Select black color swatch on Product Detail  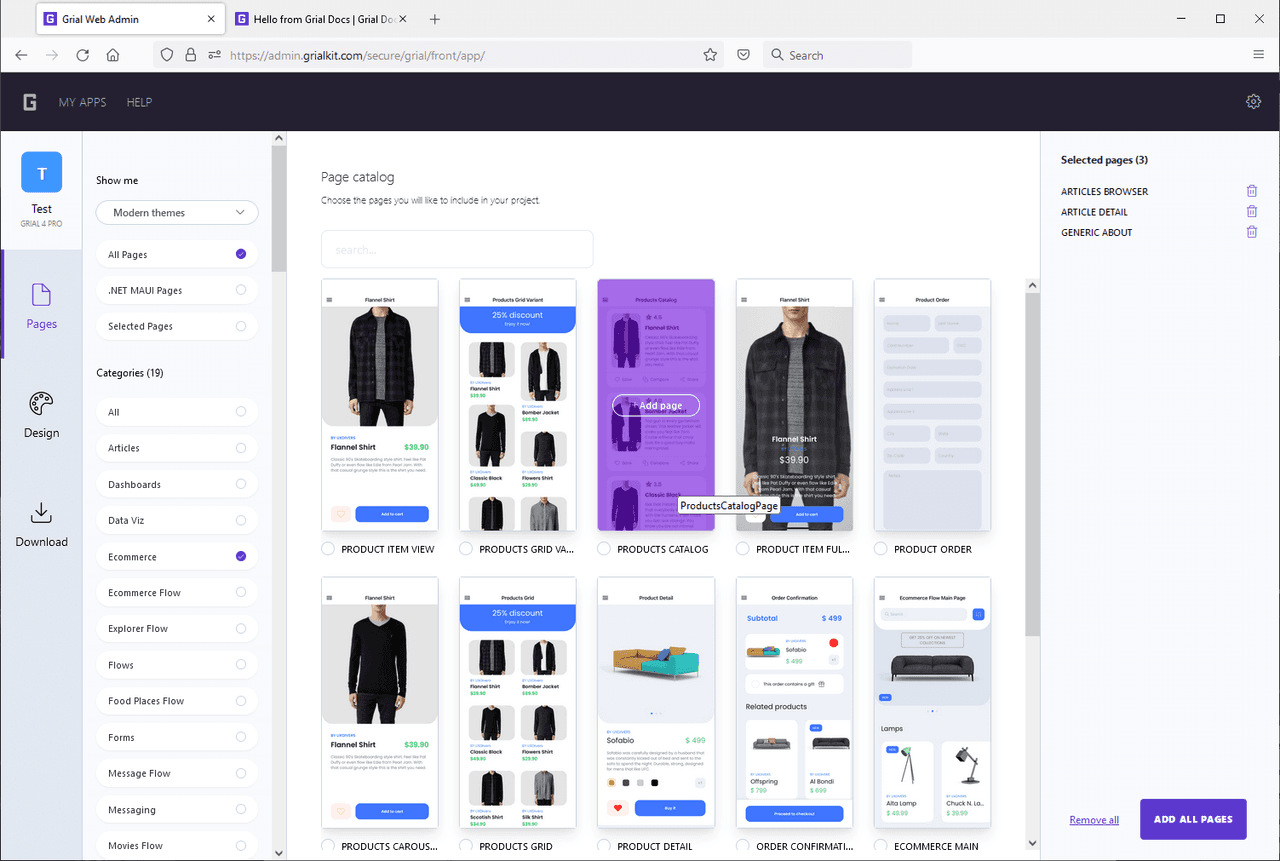click(654, 782)
